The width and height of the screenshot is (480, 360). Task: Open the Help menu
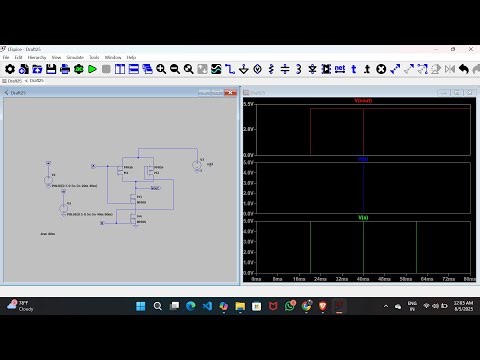(131, 57)
